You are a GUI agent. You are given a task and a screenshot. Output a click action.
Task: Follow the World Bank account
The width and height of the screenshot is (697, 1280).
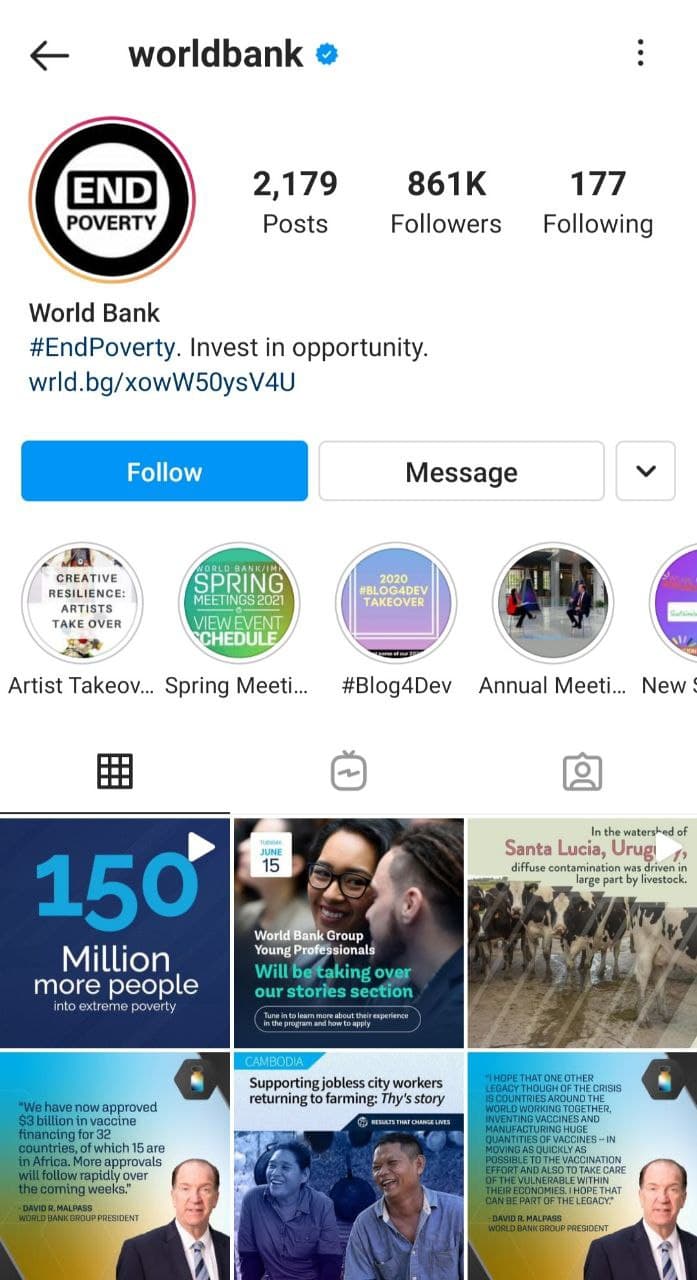click(x=164, y=471)
